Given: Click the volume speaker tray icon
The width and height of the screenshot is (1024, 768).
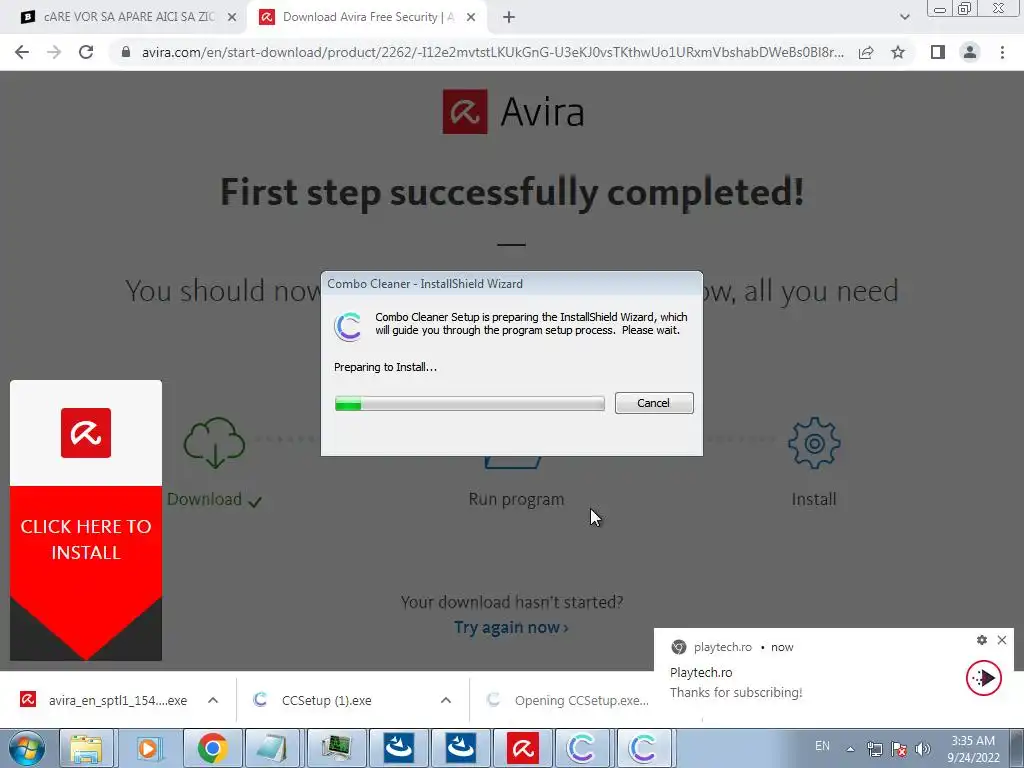Looking at the screenshot, I should [923, 749].
